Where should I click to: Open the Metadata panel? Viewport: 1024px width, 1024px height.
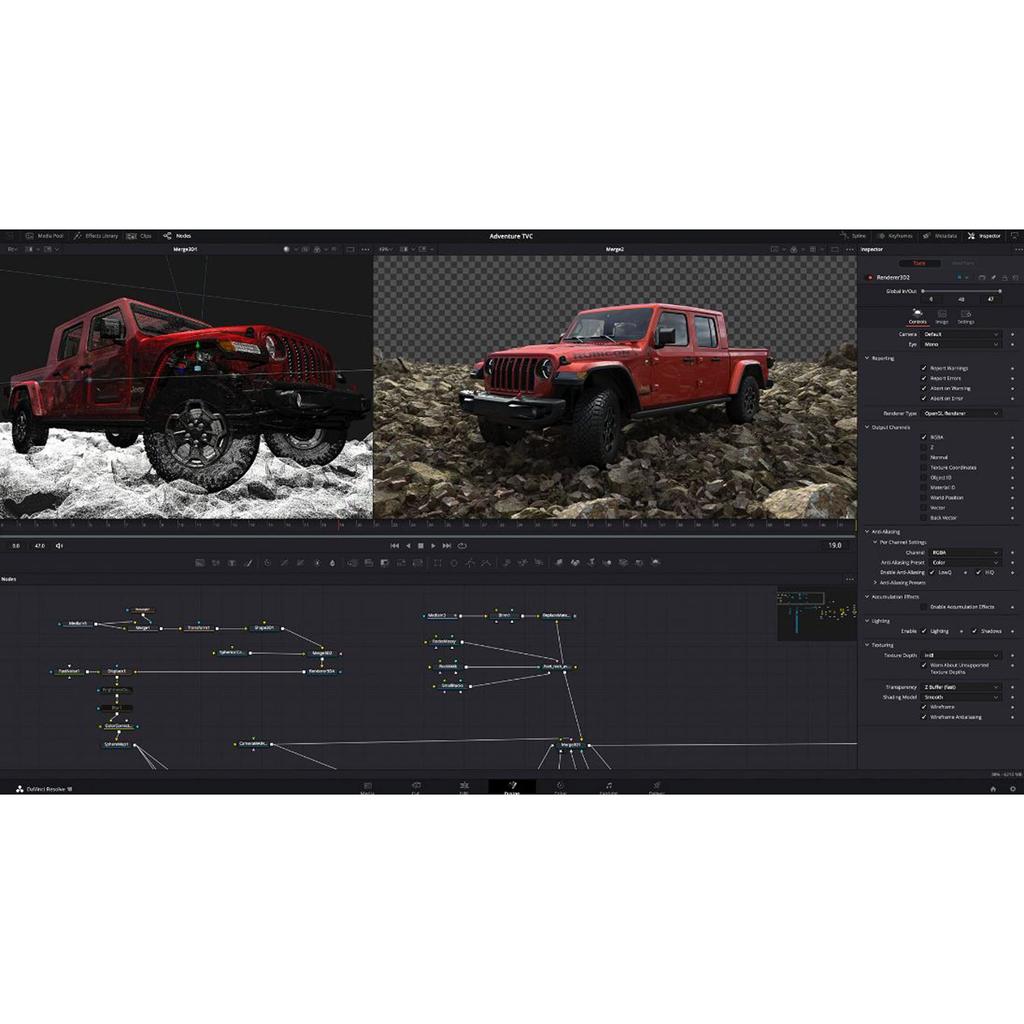click(940, 236)
